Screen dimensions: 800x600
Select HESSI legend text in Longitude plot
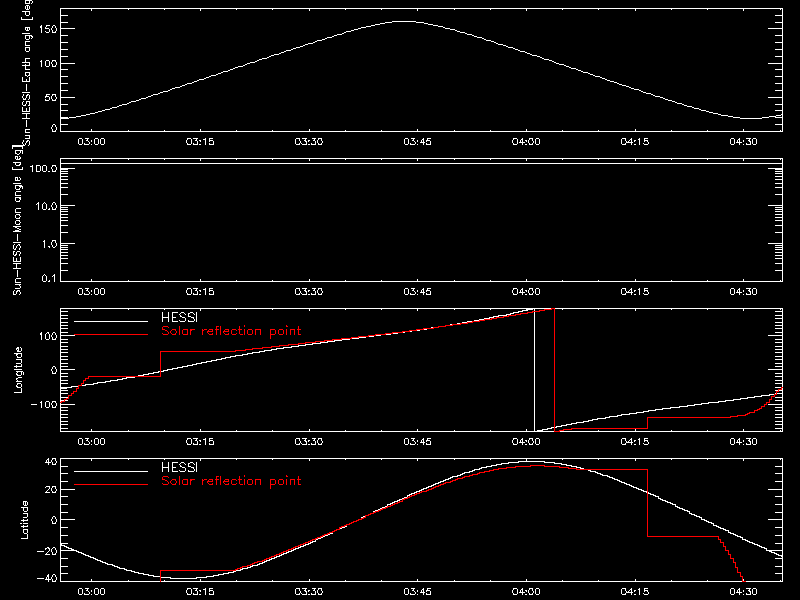[179, 317]
